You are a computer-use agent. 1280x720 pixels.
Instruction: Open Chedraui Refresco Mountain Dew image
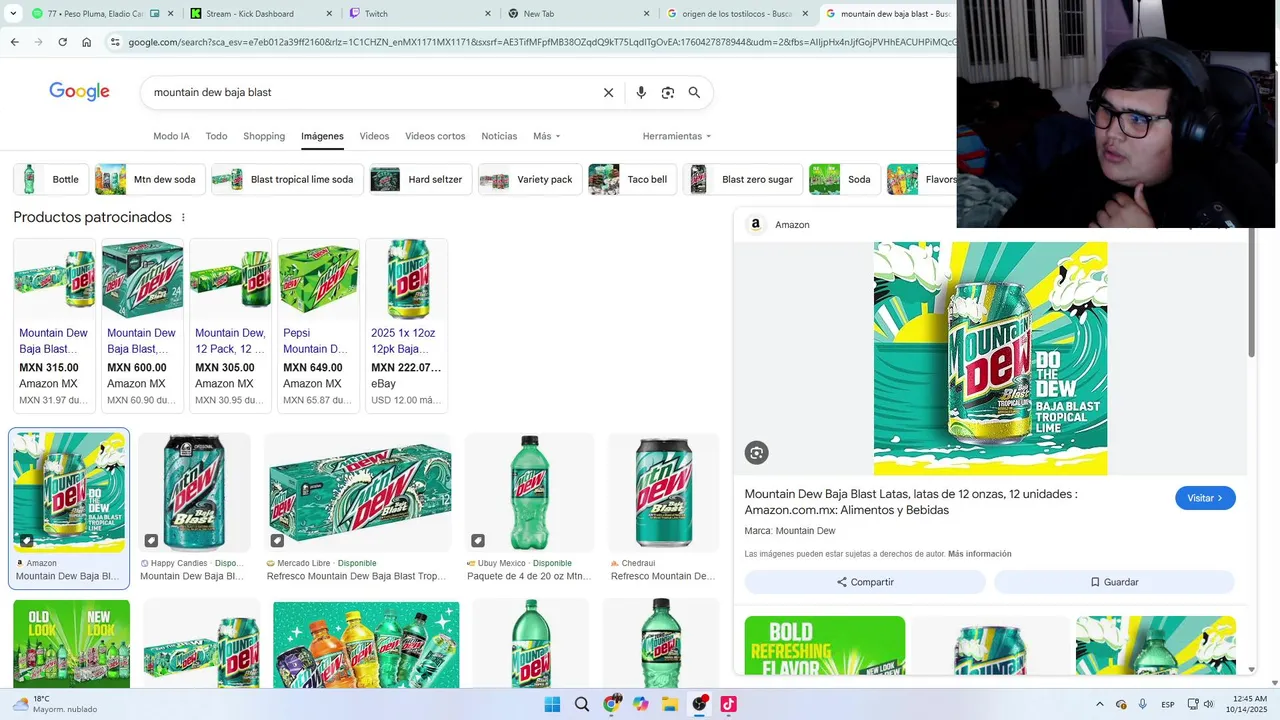(664, 492)
